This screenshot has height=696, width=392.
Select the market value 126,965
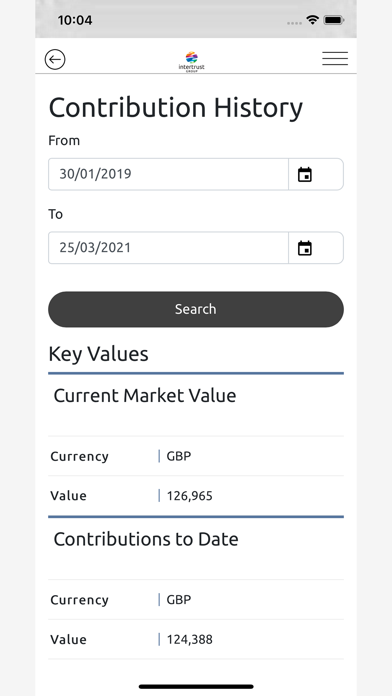pyautogui.click(x=190, y=496)
